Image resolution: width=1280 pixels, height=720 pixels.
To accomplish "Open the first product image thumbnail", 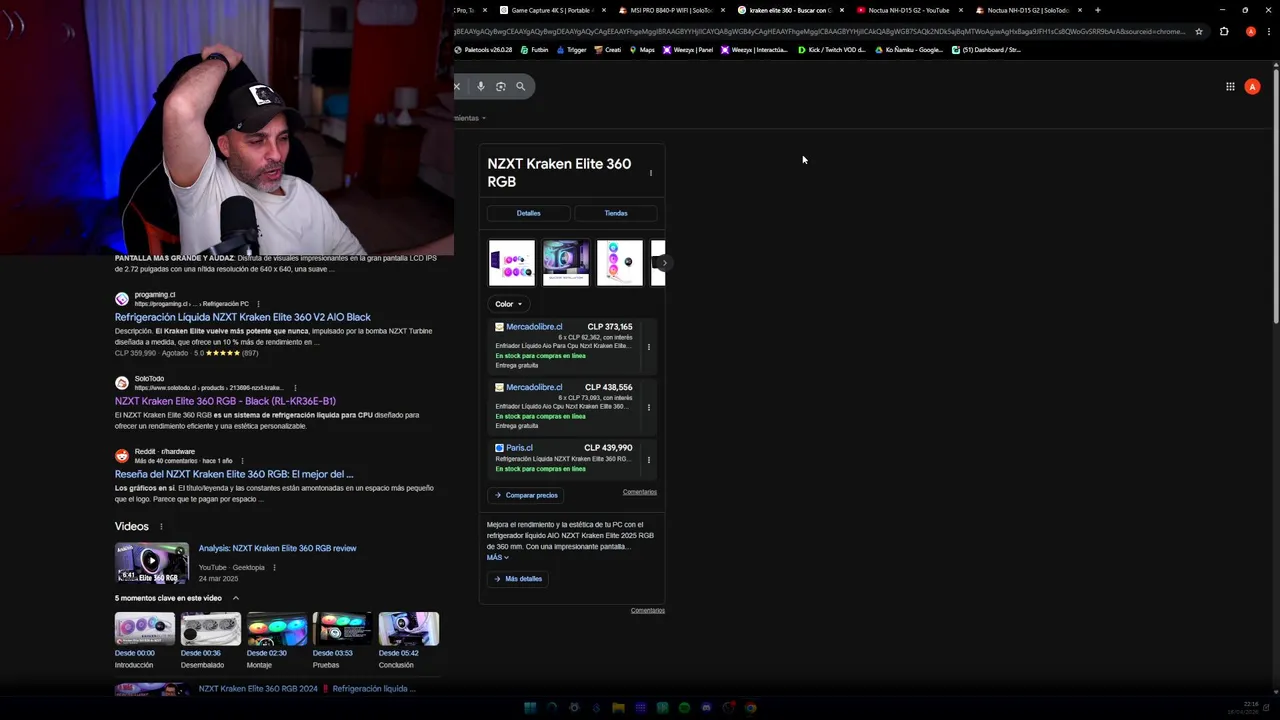I will pyautogui.click(x=512, y=263).
